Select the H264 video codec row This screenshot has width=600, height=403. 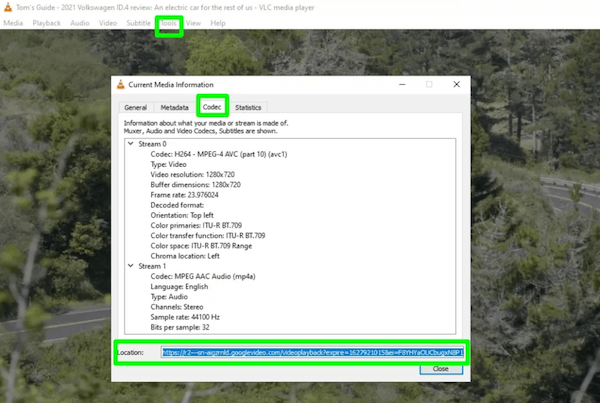[x=218, y=154]
